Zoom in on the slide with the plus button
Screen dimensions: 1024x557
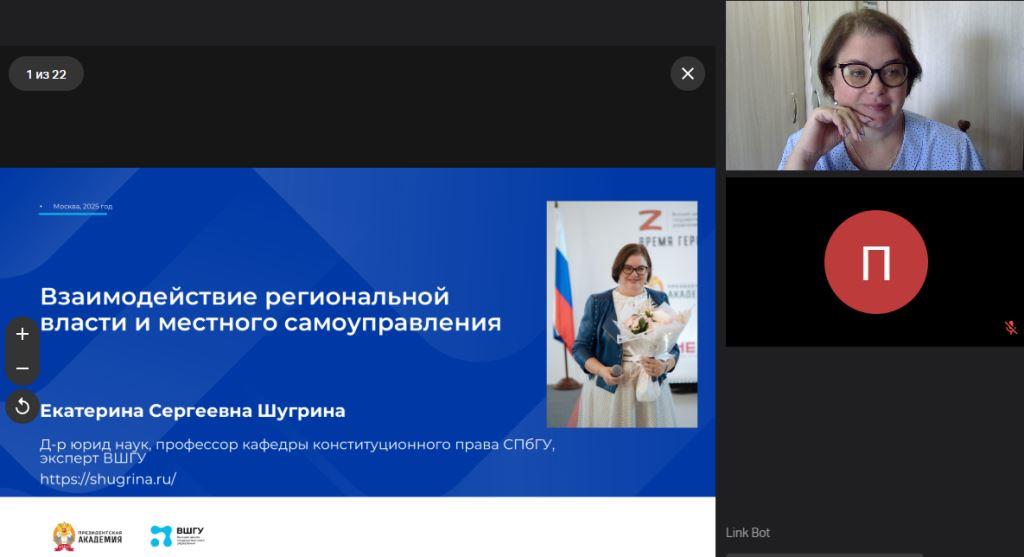pyautogui.click(x=22, y=334)
